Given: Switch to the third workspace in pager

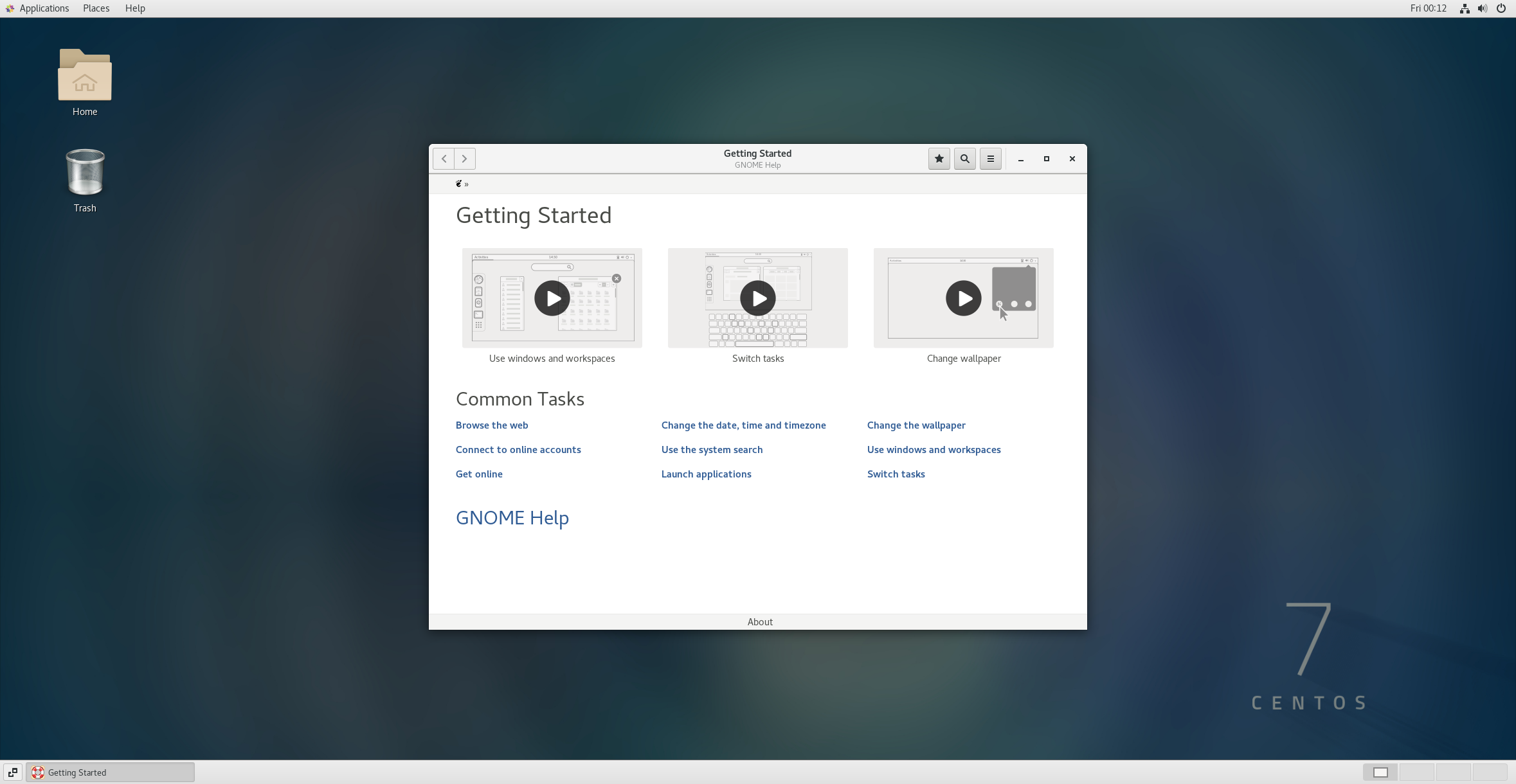Looking at the screenshot, I should point(1454,772).
